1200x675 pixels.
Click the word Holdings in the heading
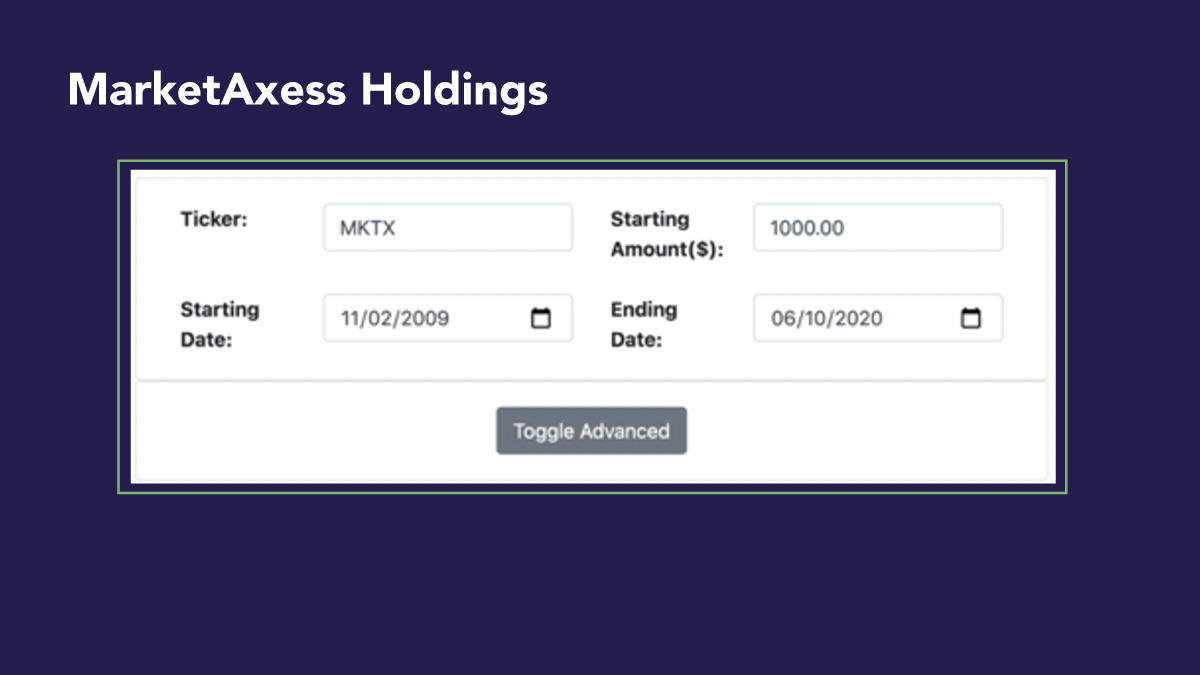[x=455, y=92]
